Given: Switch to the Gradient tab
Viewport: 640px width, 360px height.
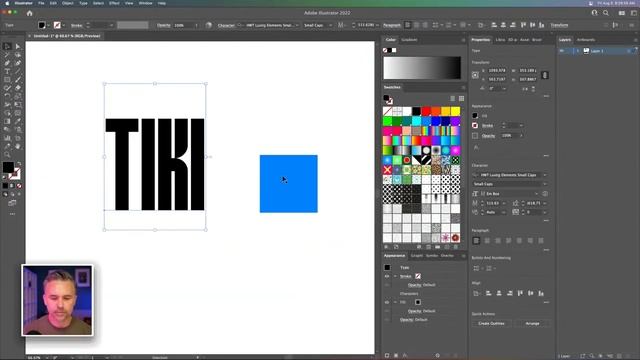Looking at the screenshot, I should click(x=409, y=40).
